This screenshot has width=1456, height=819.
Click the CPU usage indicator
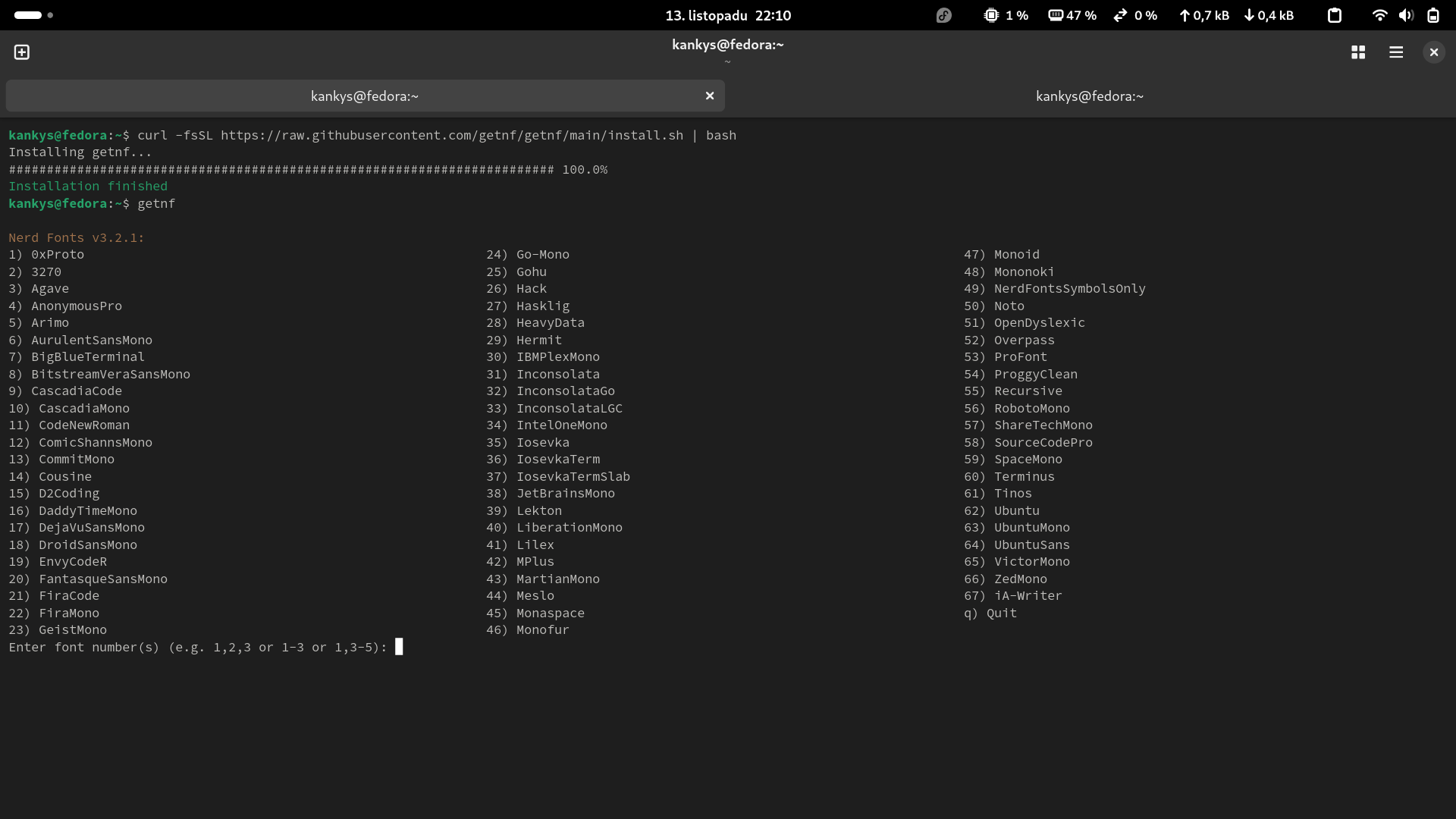click(x=1006, y=15)
